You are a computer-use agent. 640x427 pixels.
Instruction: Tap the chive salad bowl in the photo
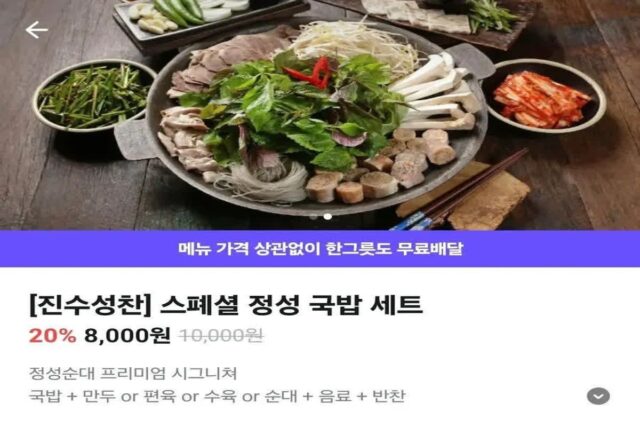pyautogui.click(x=94, y=96)
